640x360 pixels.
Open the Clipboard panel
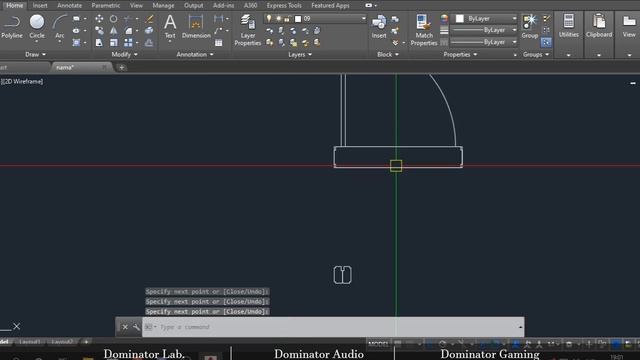[599, 27]
